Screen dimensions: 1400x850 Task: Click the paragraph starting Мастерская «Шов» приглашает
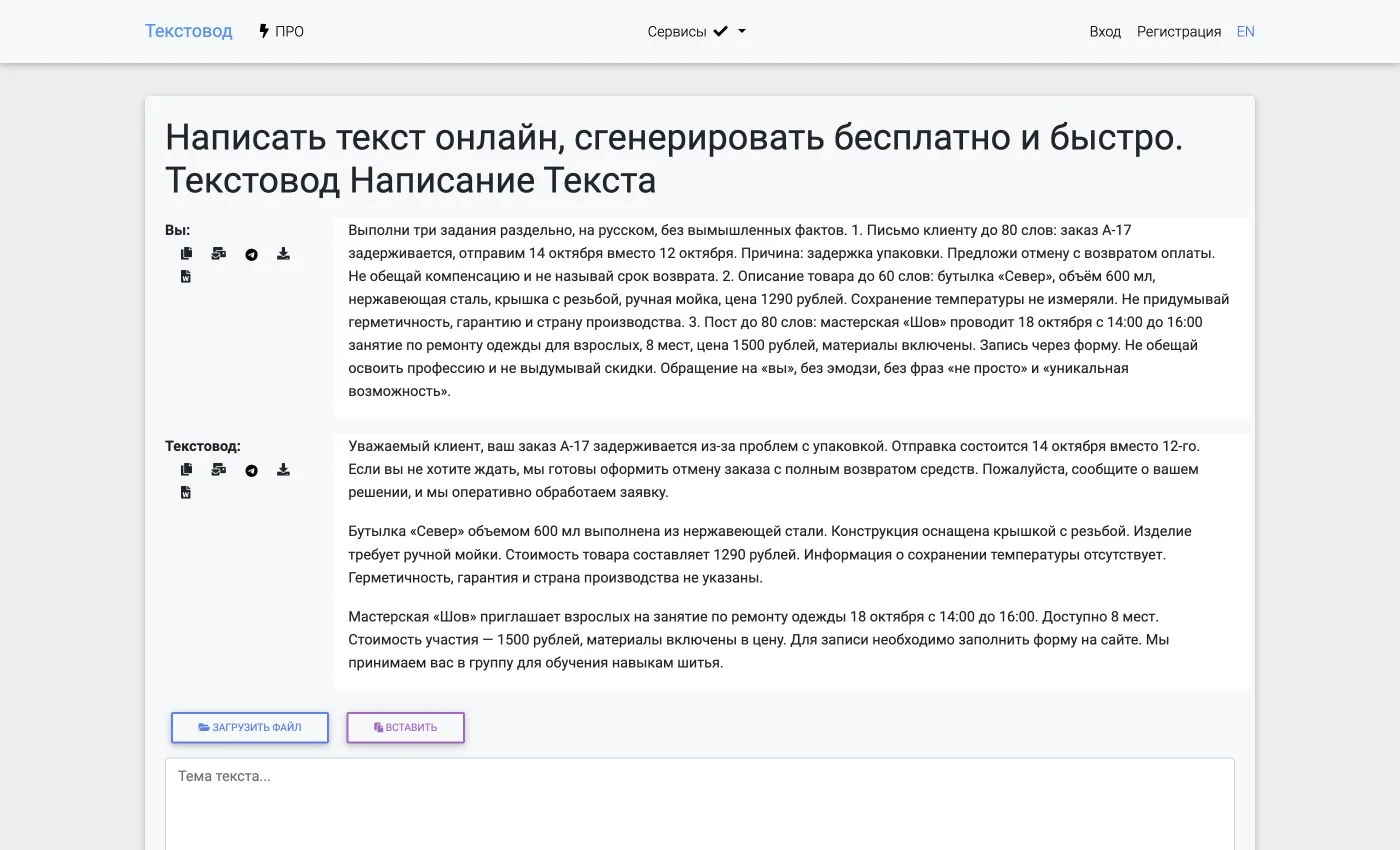pos(759,639)
